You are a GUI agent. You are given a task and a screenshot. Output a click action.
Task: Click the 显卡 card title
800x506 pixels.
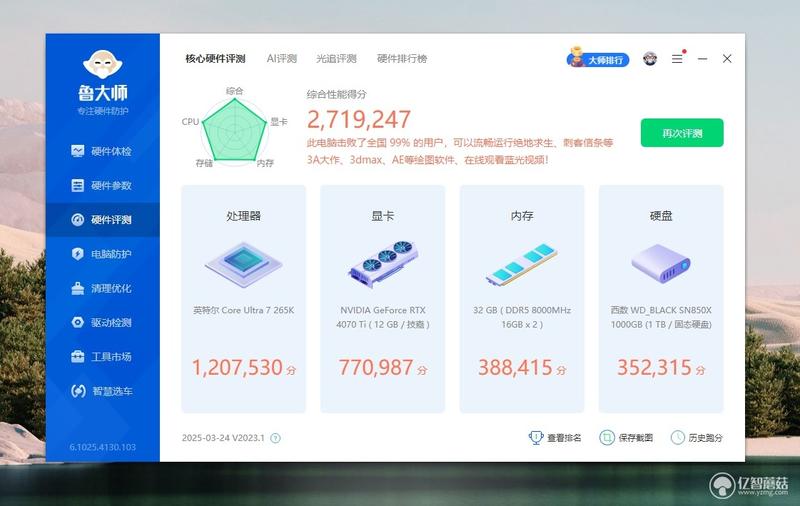click(383, 216)
